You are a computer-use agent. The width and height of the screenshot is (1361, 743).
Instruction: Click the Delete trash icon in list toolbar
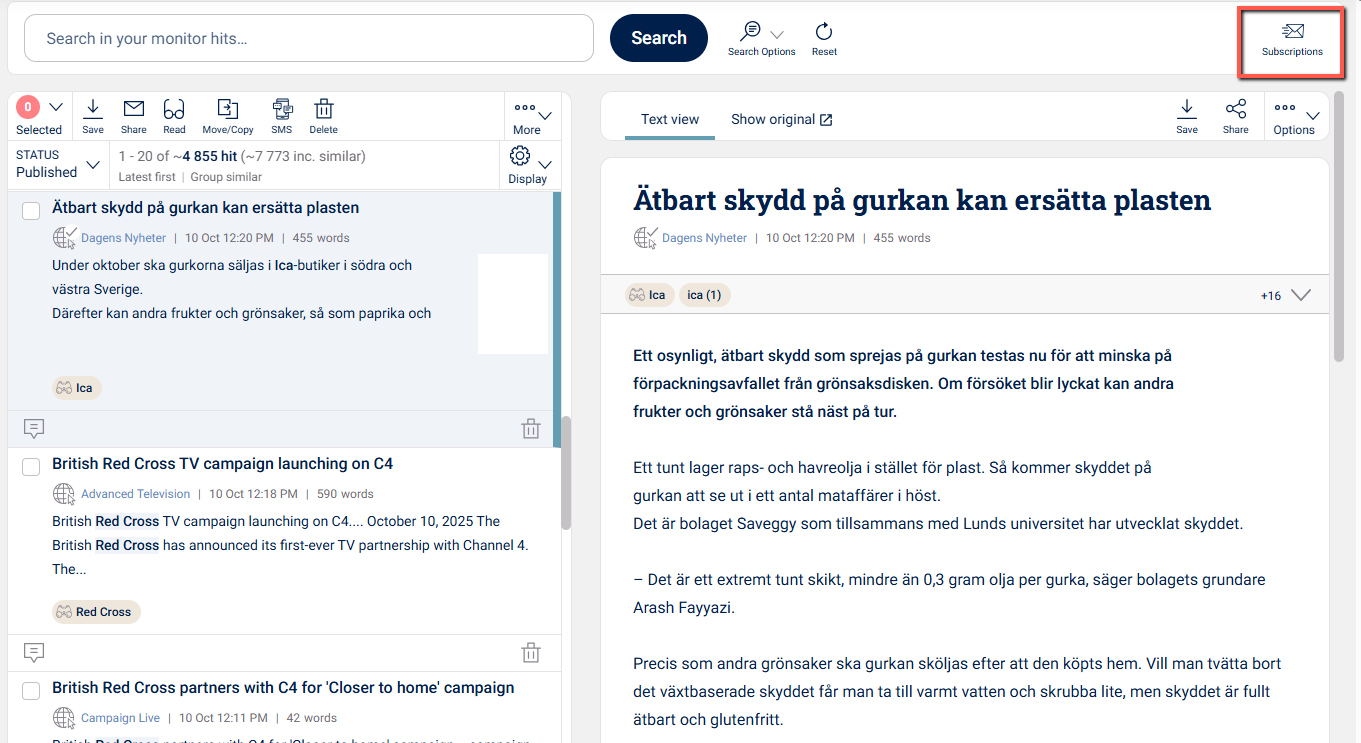point(323,110)
